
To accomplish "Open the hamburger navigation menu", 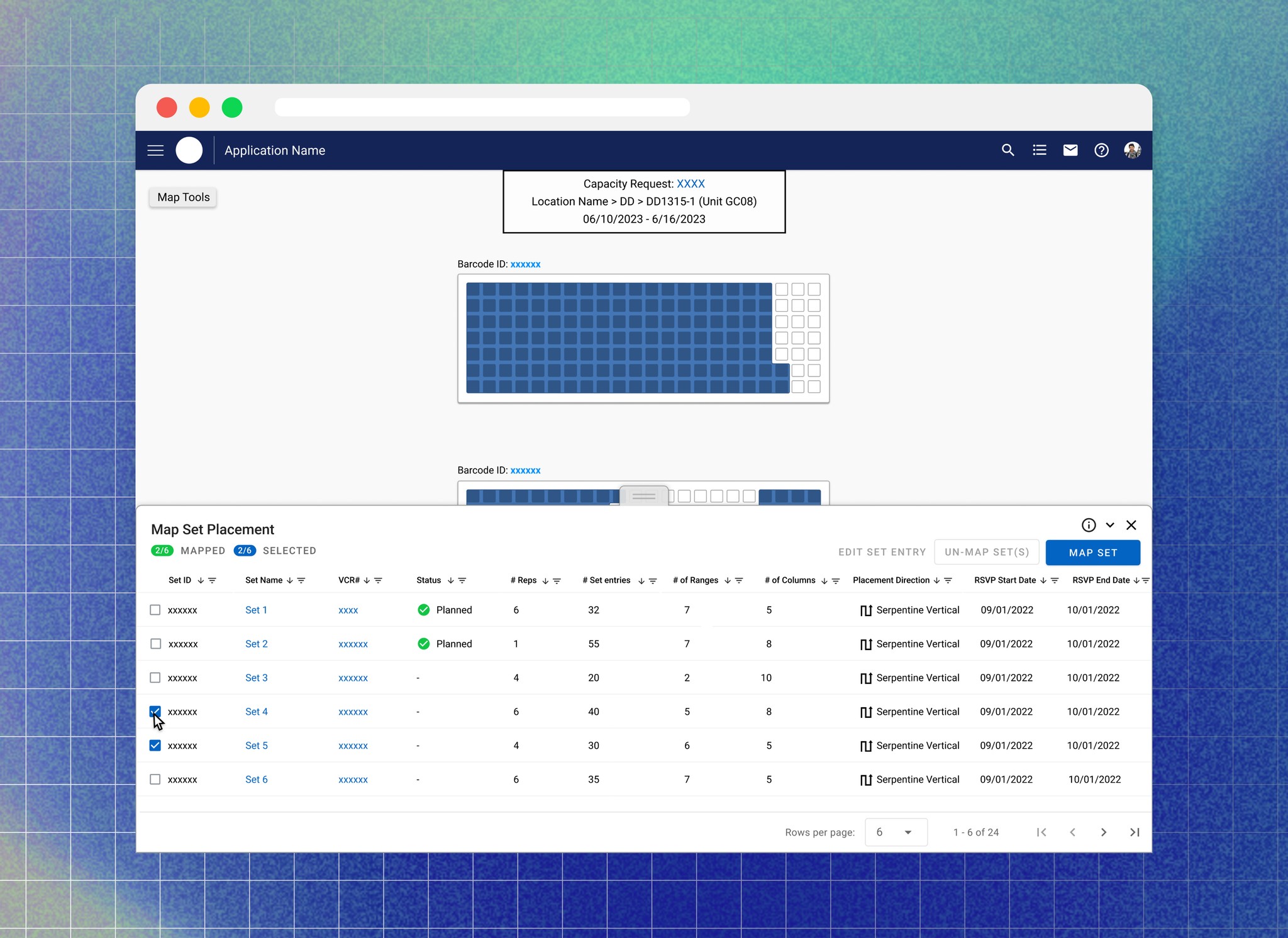I will click(x=155, y=150).
